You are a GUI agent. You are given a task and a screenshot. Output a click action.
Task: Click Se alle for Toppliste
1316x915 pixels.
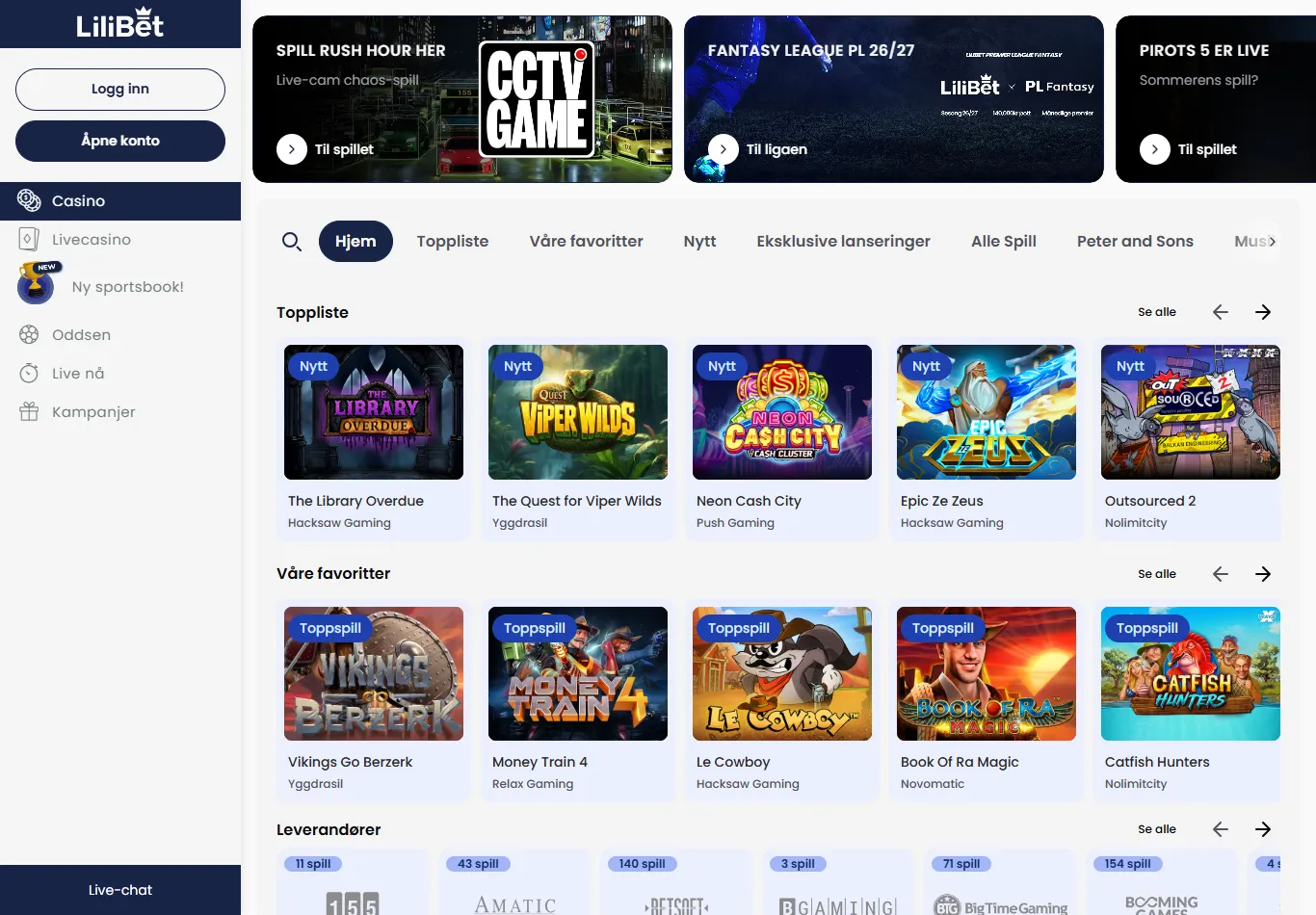1157,312
